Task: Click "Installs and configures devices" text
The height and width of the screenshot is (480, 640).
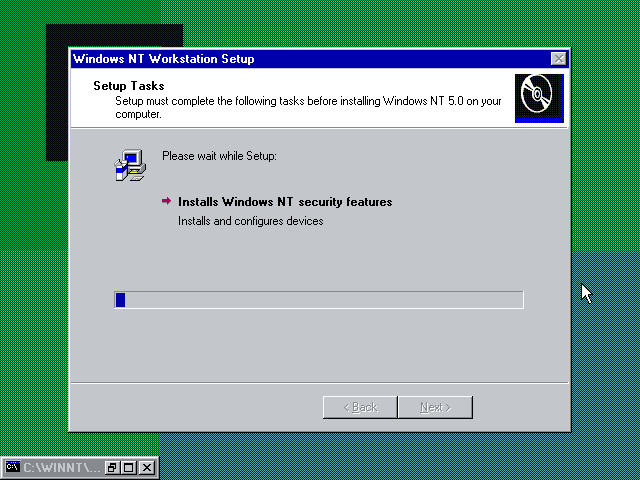Action: pyautogui.click(x=251, y=221)
